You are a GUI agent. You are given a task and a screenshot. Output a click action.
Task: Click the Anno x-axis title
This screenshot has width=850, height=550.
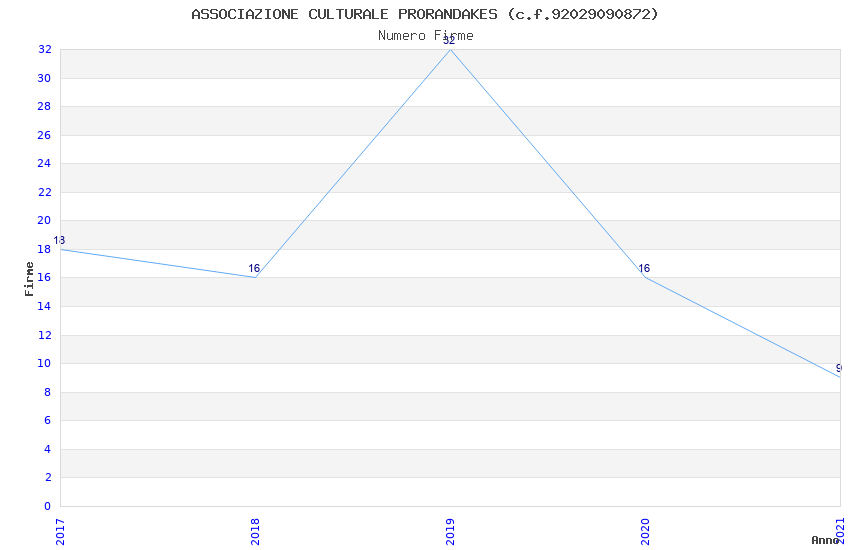[x=825, y=540]
